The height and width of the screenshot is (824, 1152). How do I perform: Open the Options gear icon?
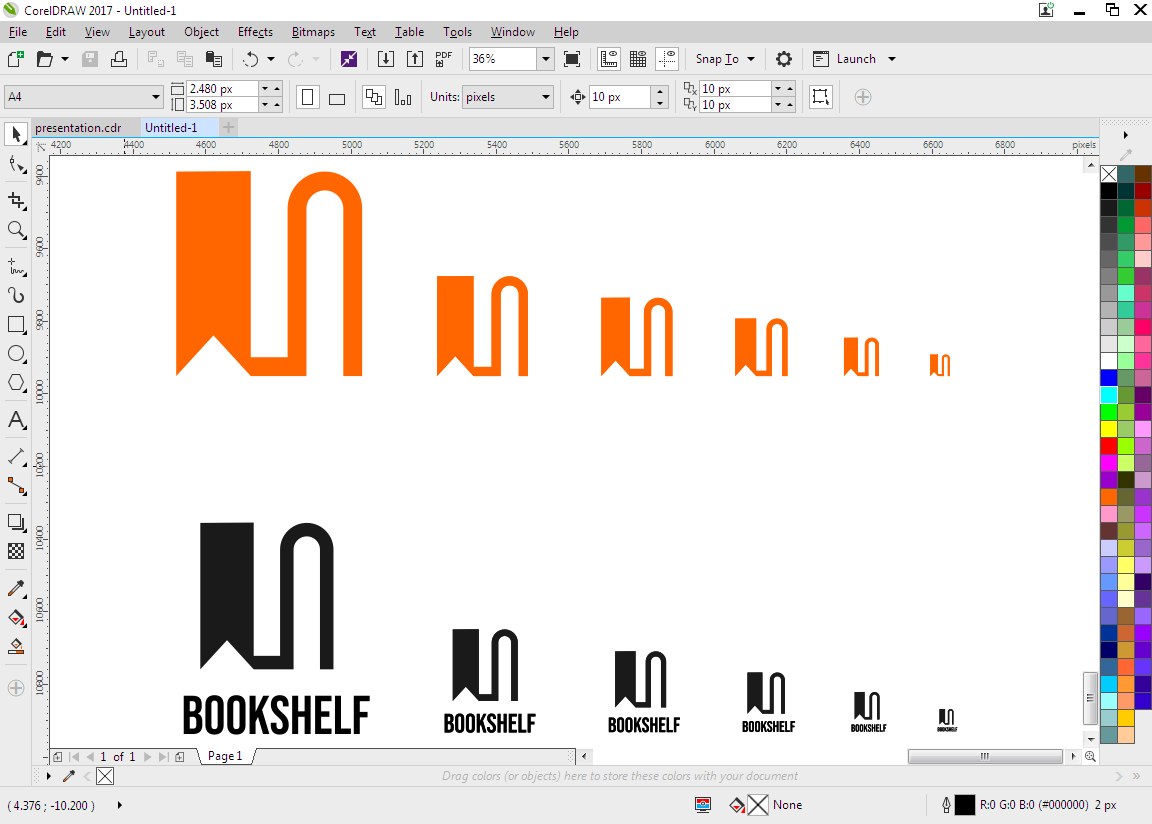coord(784,59)
